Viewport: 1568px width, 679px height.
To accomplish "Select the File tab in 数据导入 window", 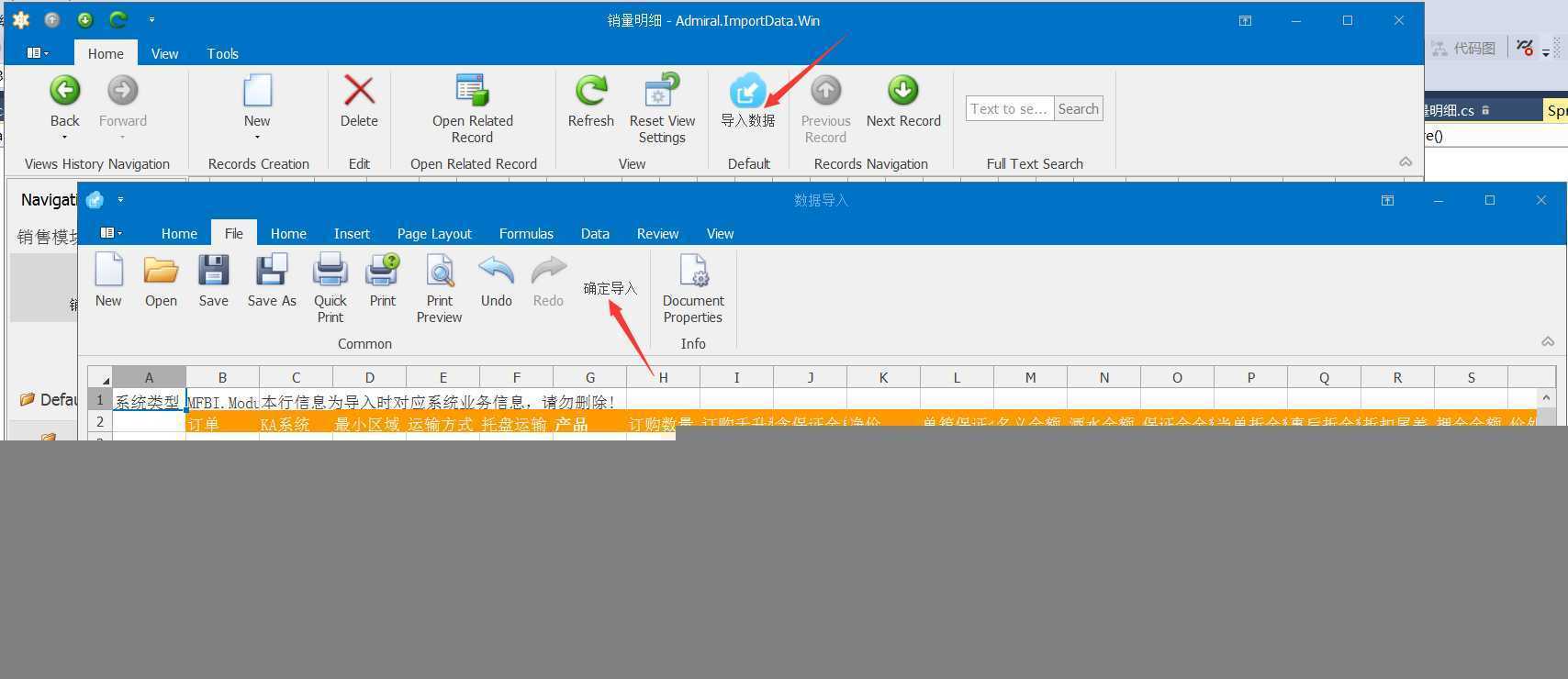I will pyautogui.click(x=234, y=233).
